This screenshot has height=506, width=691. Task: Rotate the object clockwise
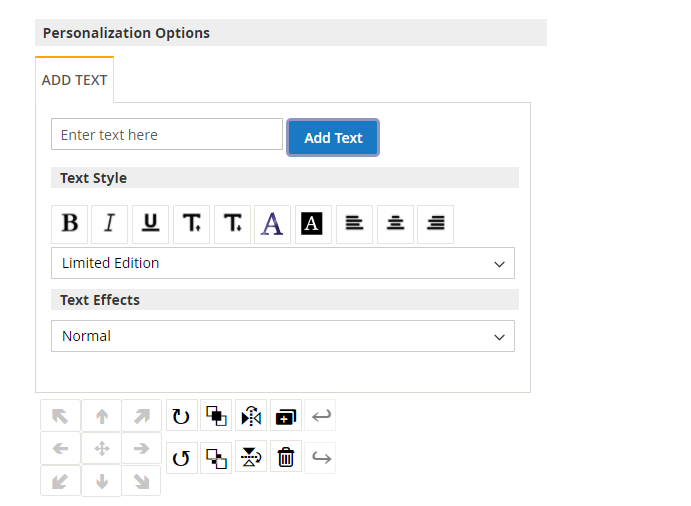pyautogui.click(x=181, y=416)
